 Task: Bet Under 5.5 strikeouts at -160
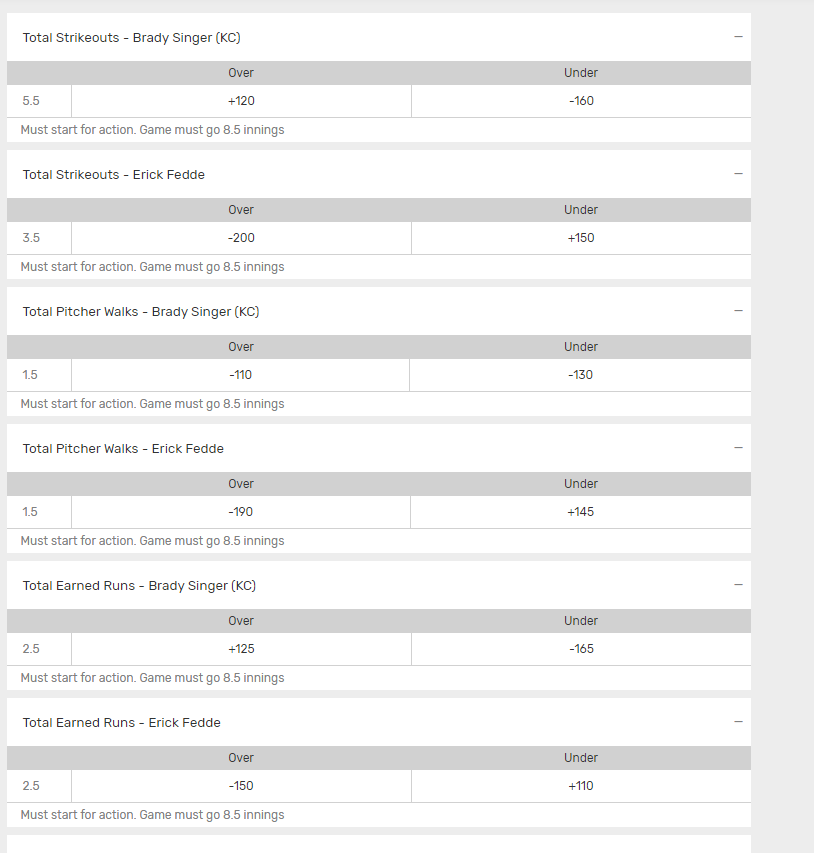point(581,101)
